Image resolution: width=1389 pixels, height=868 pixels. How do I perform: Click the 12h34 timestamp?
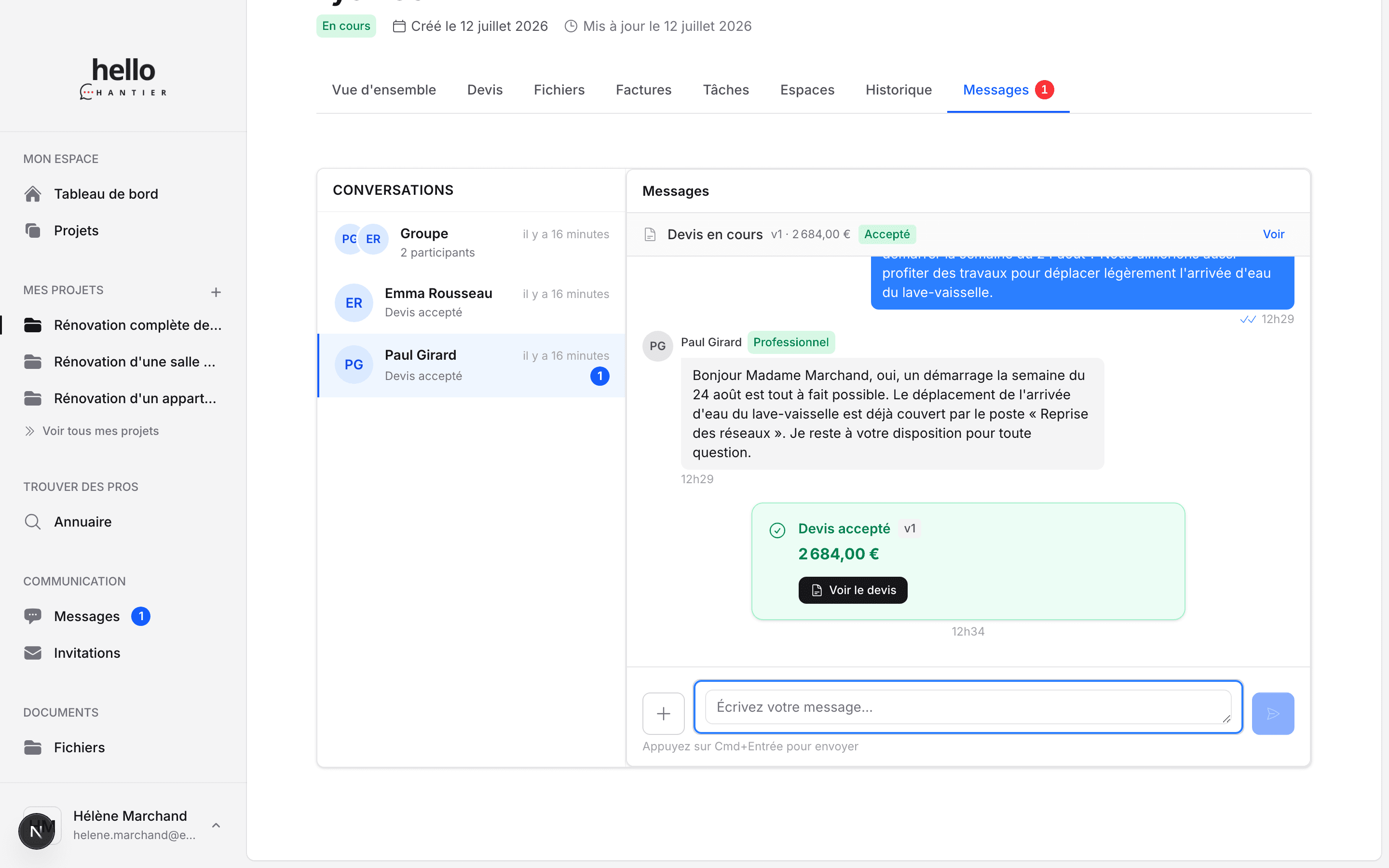(967, 632)
